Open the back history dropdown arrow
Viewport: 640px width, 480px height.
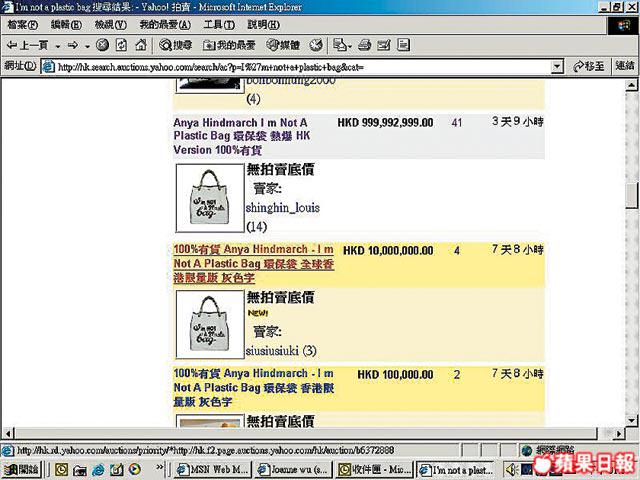[x=58, y=46]
